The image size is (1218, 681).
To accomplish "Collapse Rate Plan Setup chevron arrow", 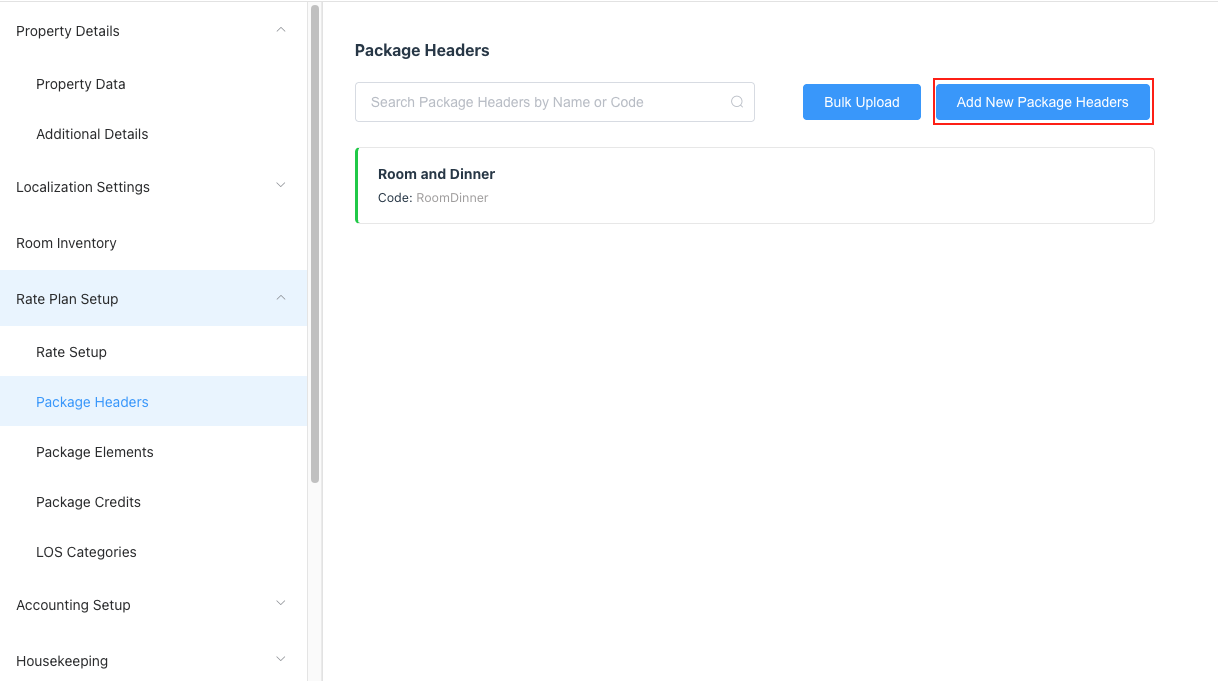I will [281, 298].
